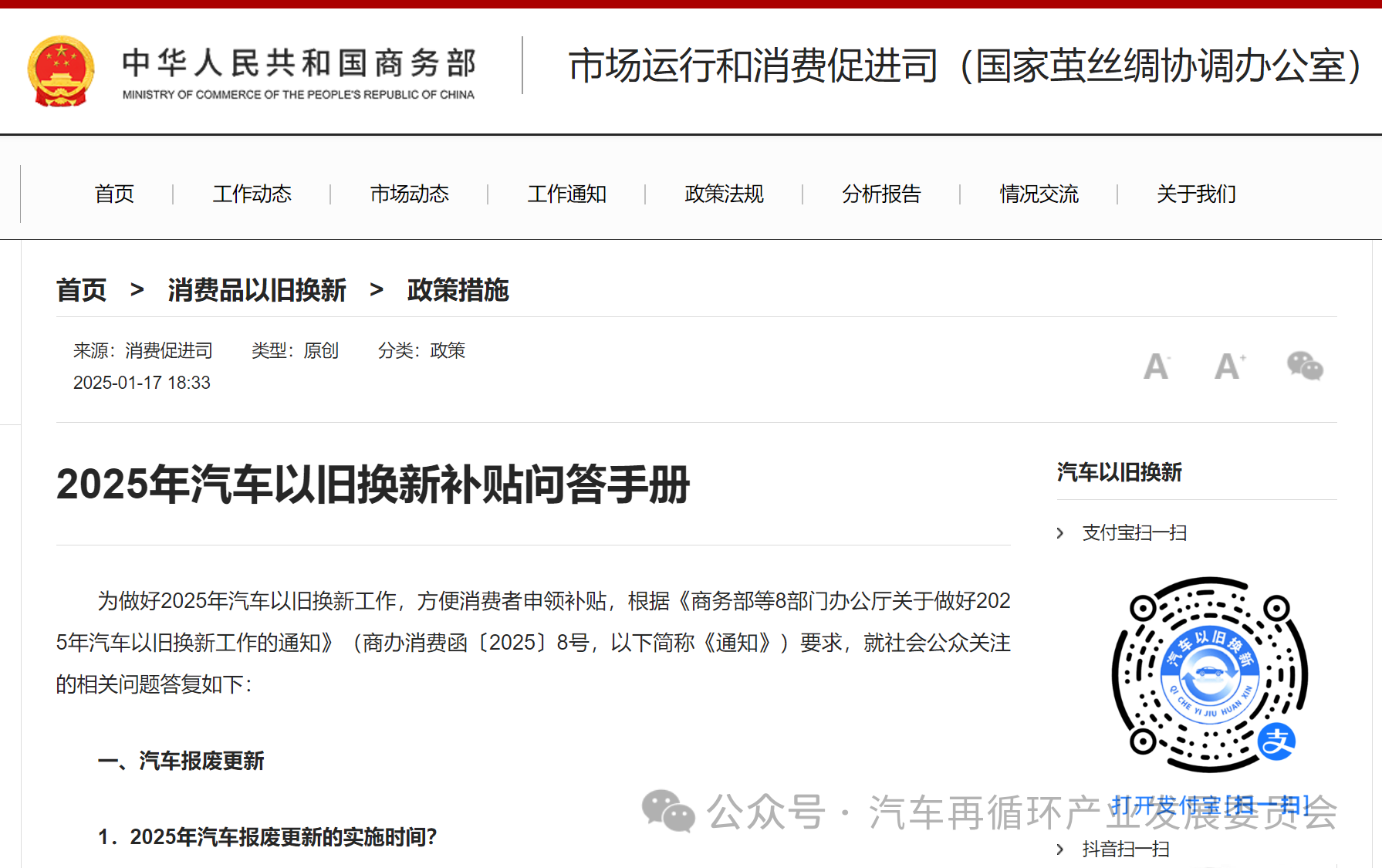Screen dimensions: 1382x868
Task: Click 政策措施 breadcrumb link
Action: coord(458,290)
